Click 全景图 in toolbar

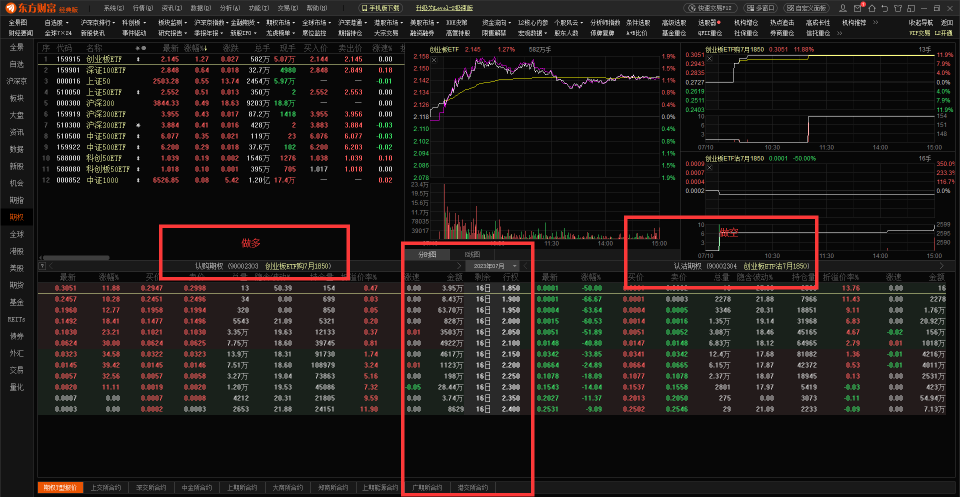[x=18, y=22]
